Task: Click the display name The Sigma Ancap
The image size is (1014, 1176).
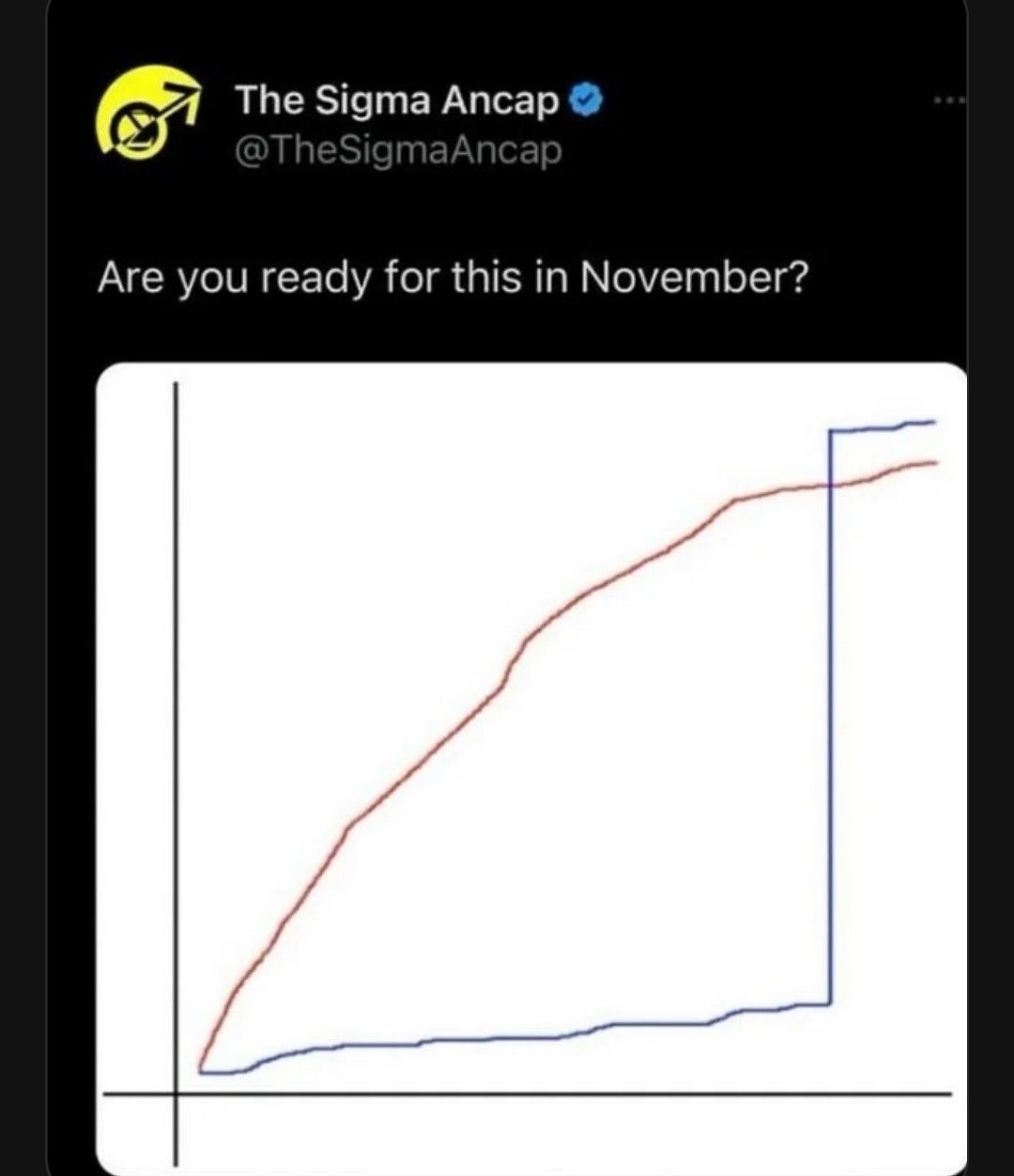Action: tap(398, 101)
